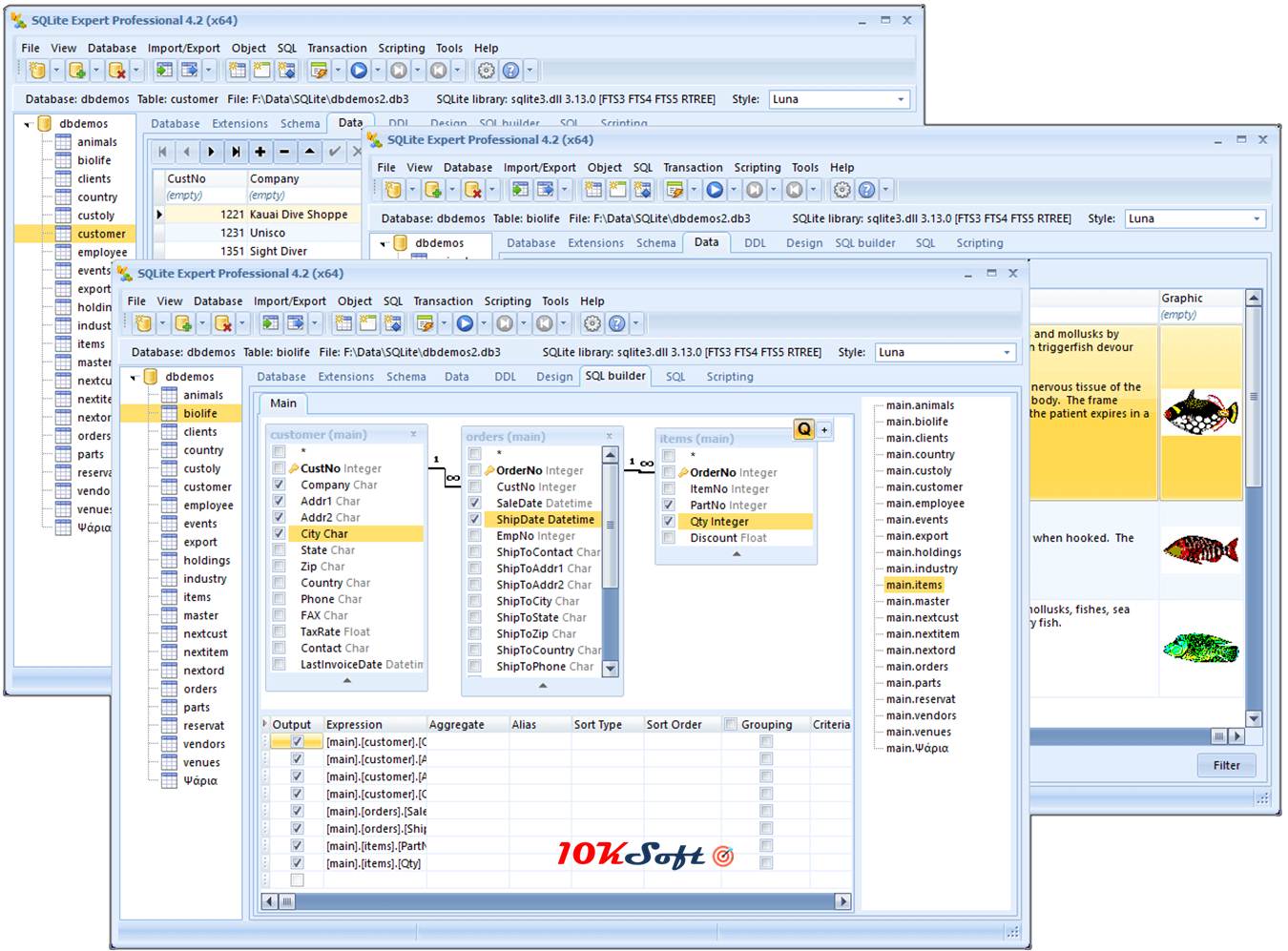Viewport: 1288px width, 951px height.
Task: Click database-with-red-X icon in front window toolbar
Action: click(x=223, y=323)
